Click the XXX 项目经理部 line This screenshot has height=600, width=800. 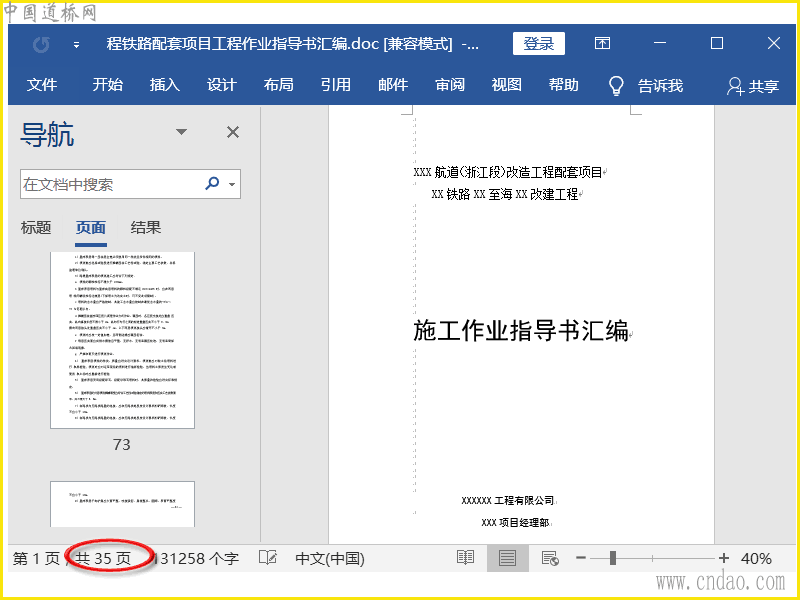tap(515, 522)
